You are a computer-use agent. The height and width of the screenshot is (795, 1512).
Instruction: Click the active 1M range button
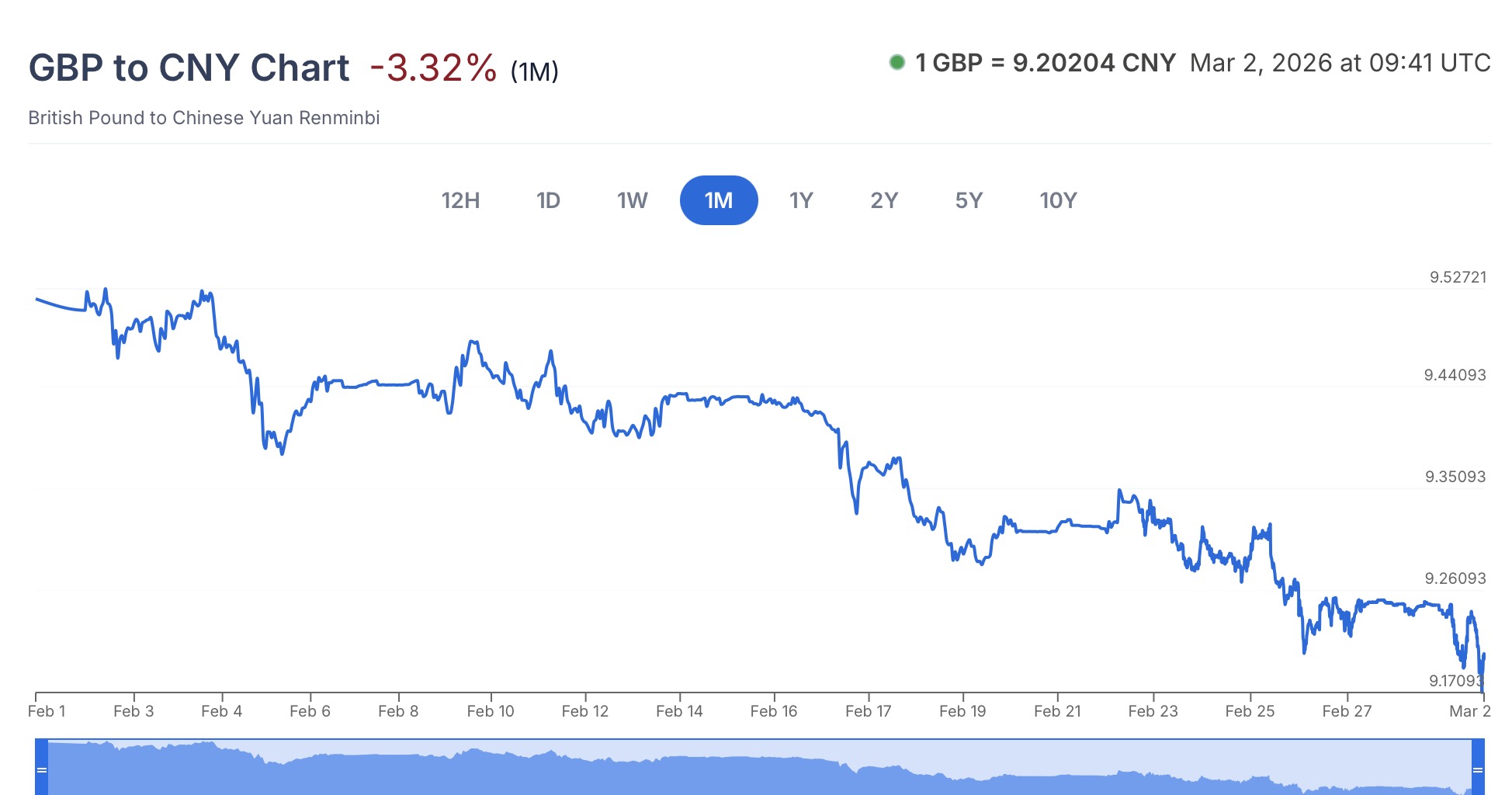(x=719, y=200)
